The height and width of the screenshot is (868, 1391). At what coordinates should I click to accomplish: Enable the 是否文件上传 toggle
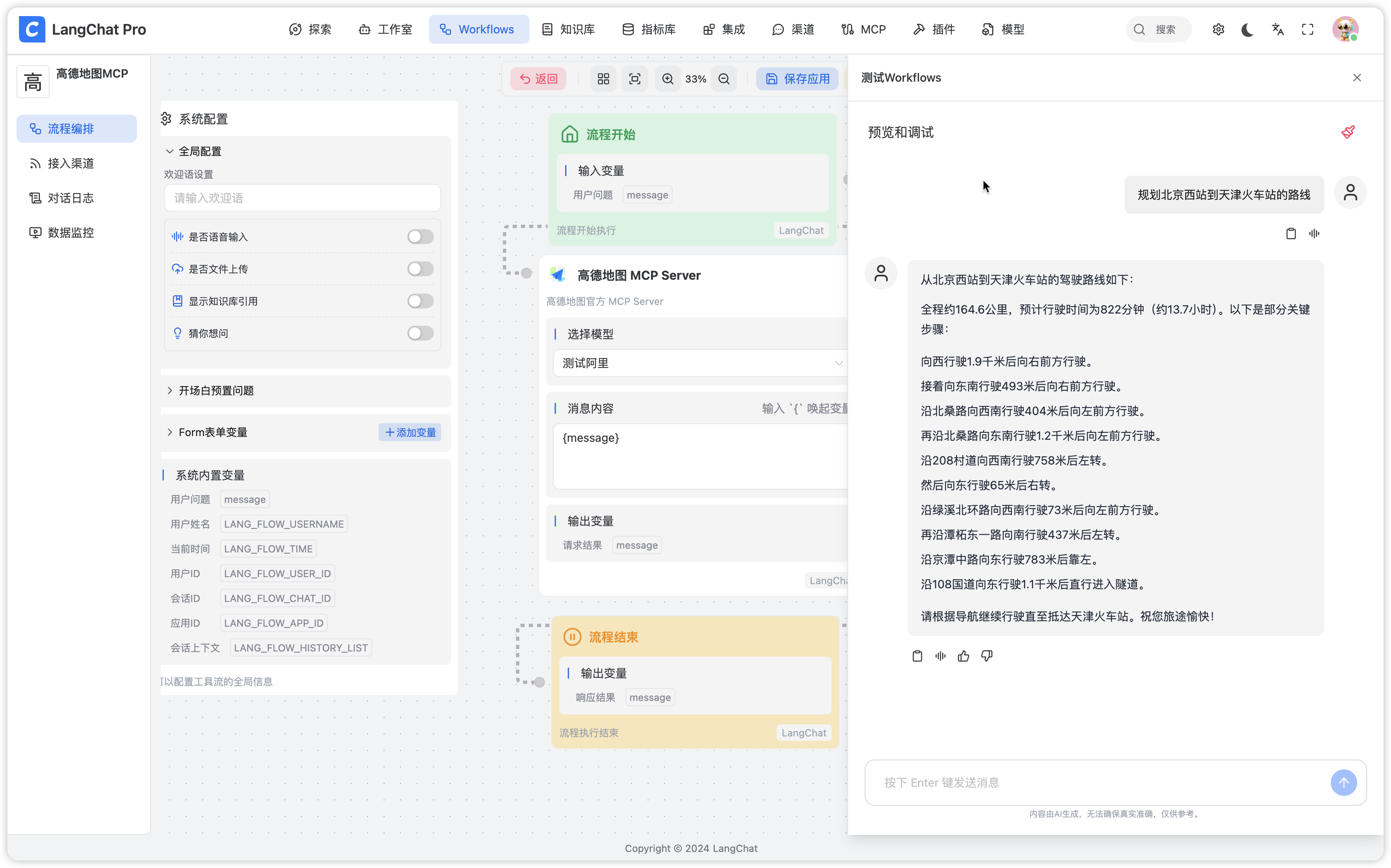tap(420, 269)
